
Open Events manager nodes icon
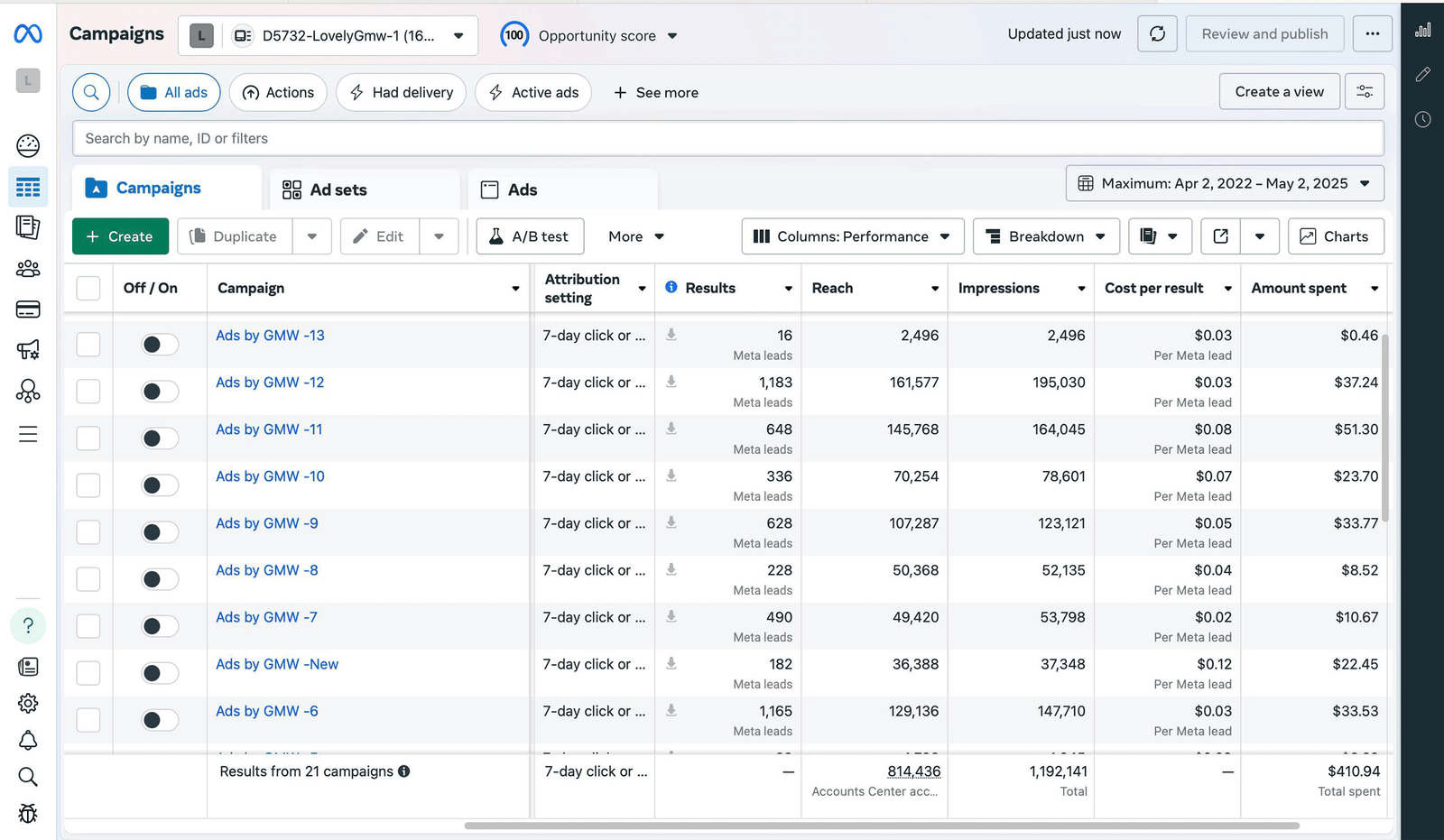click(x=28, y=391)
